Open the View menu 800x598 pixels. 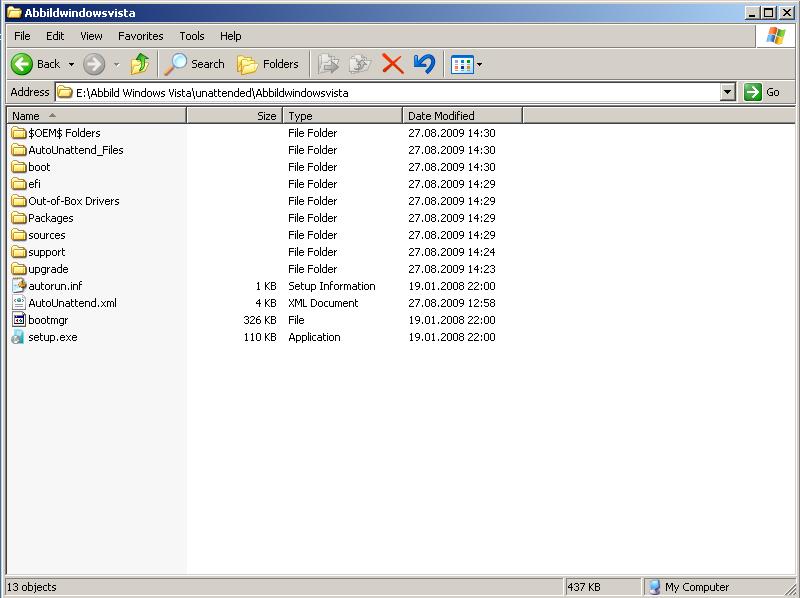(91, 36)
